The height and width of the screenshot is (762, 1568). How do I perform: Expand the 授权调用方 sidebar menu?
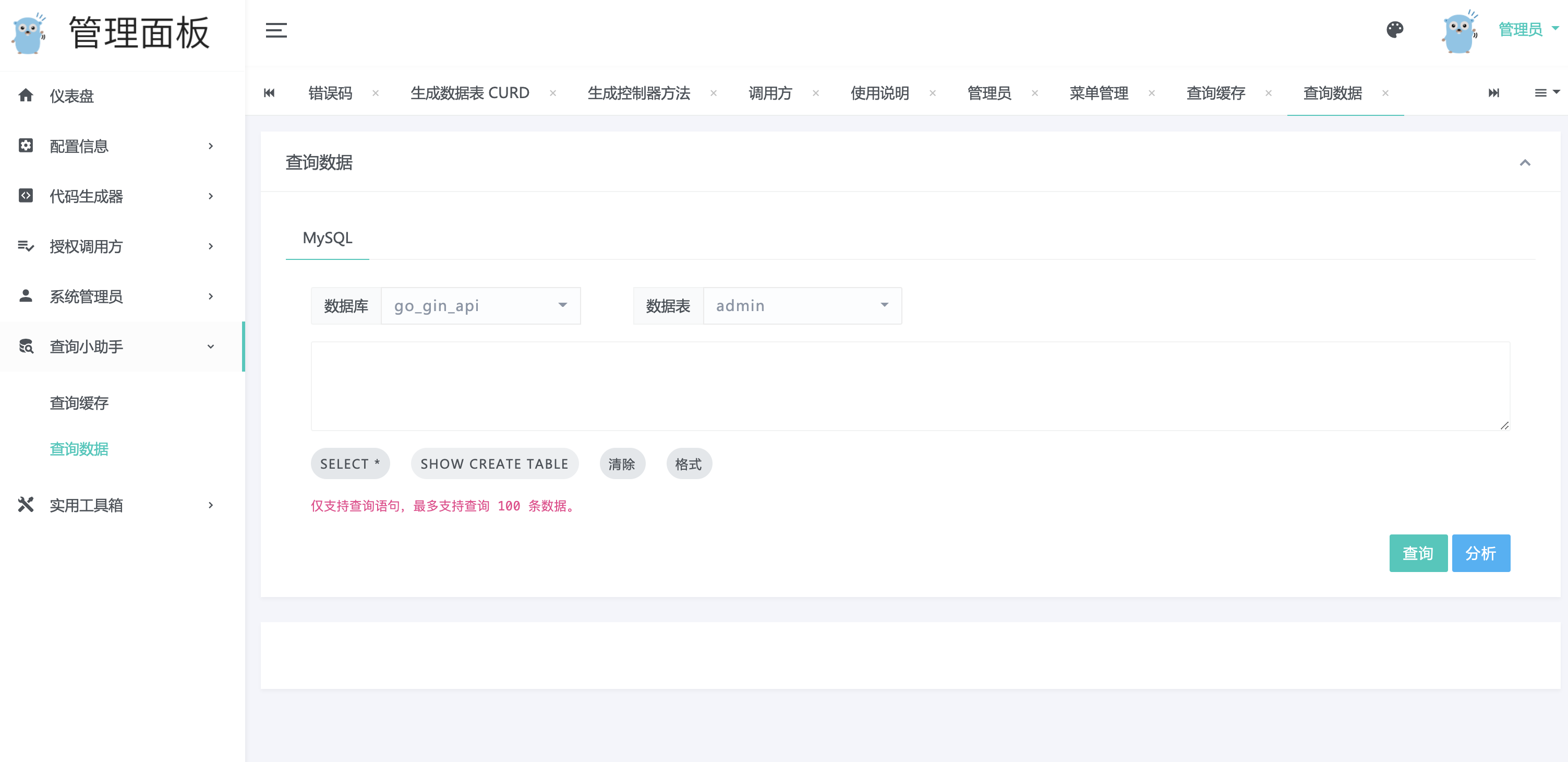(x=122, y=246)
